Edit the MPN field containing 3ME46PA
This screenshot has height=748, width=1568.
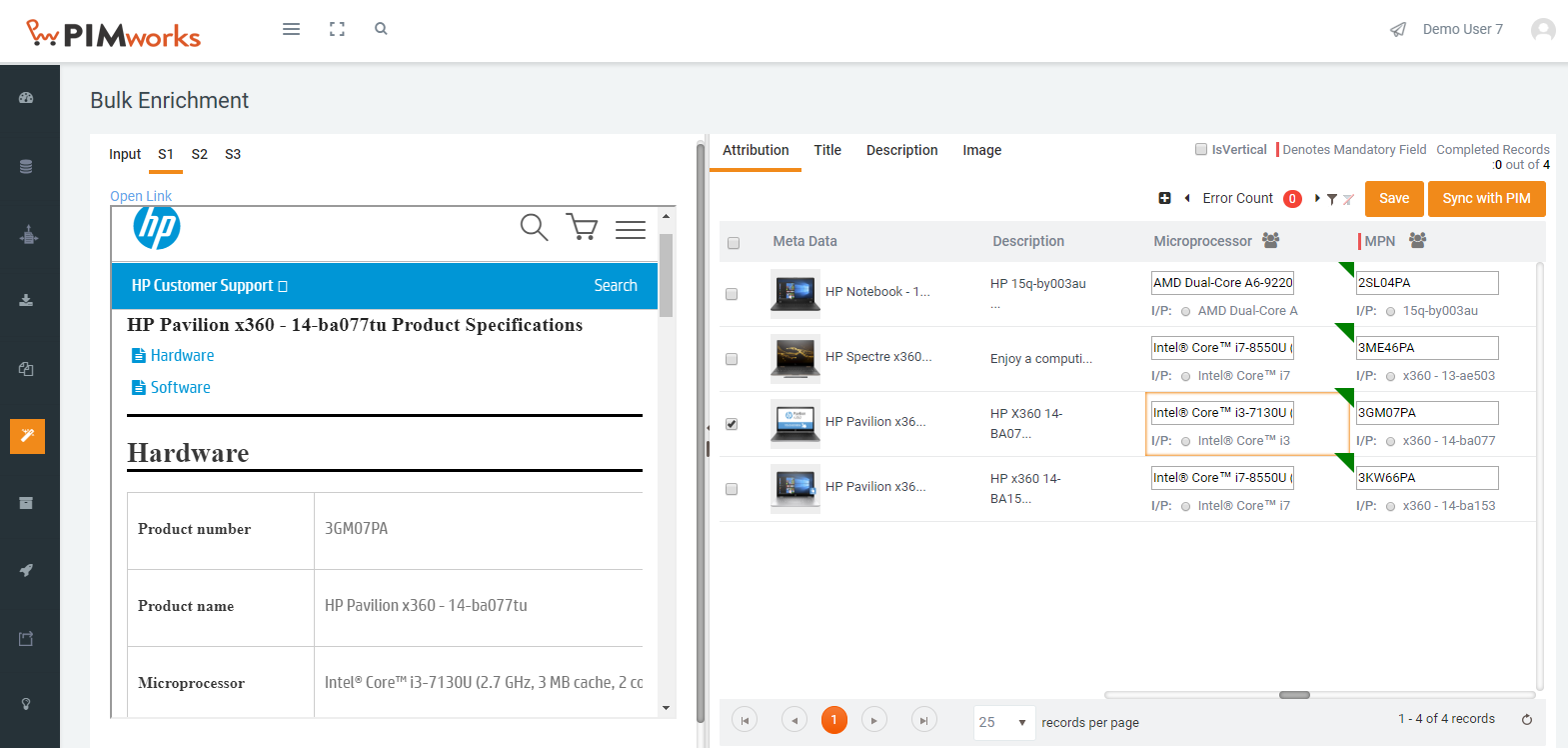[1427, 348]
